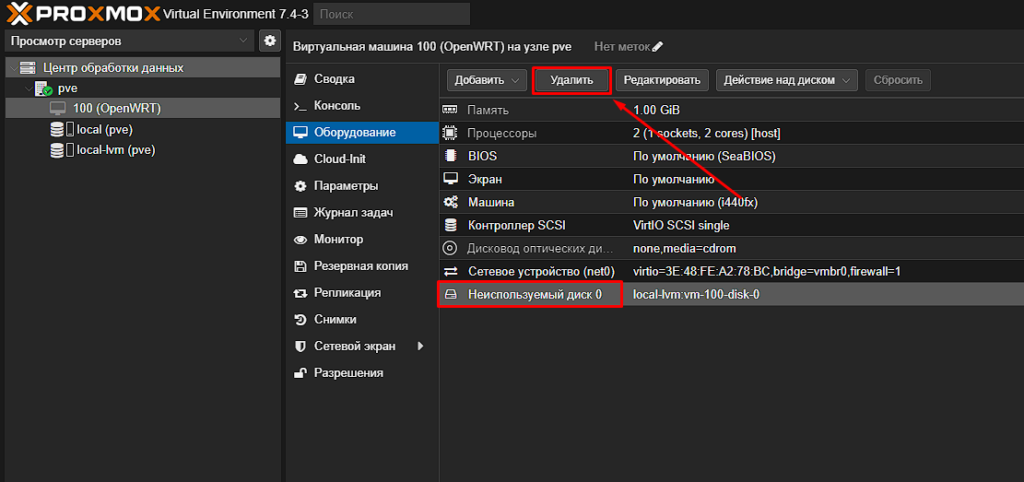
Task: Open the Добавить dropdown button
Action: tap(487, 80)
